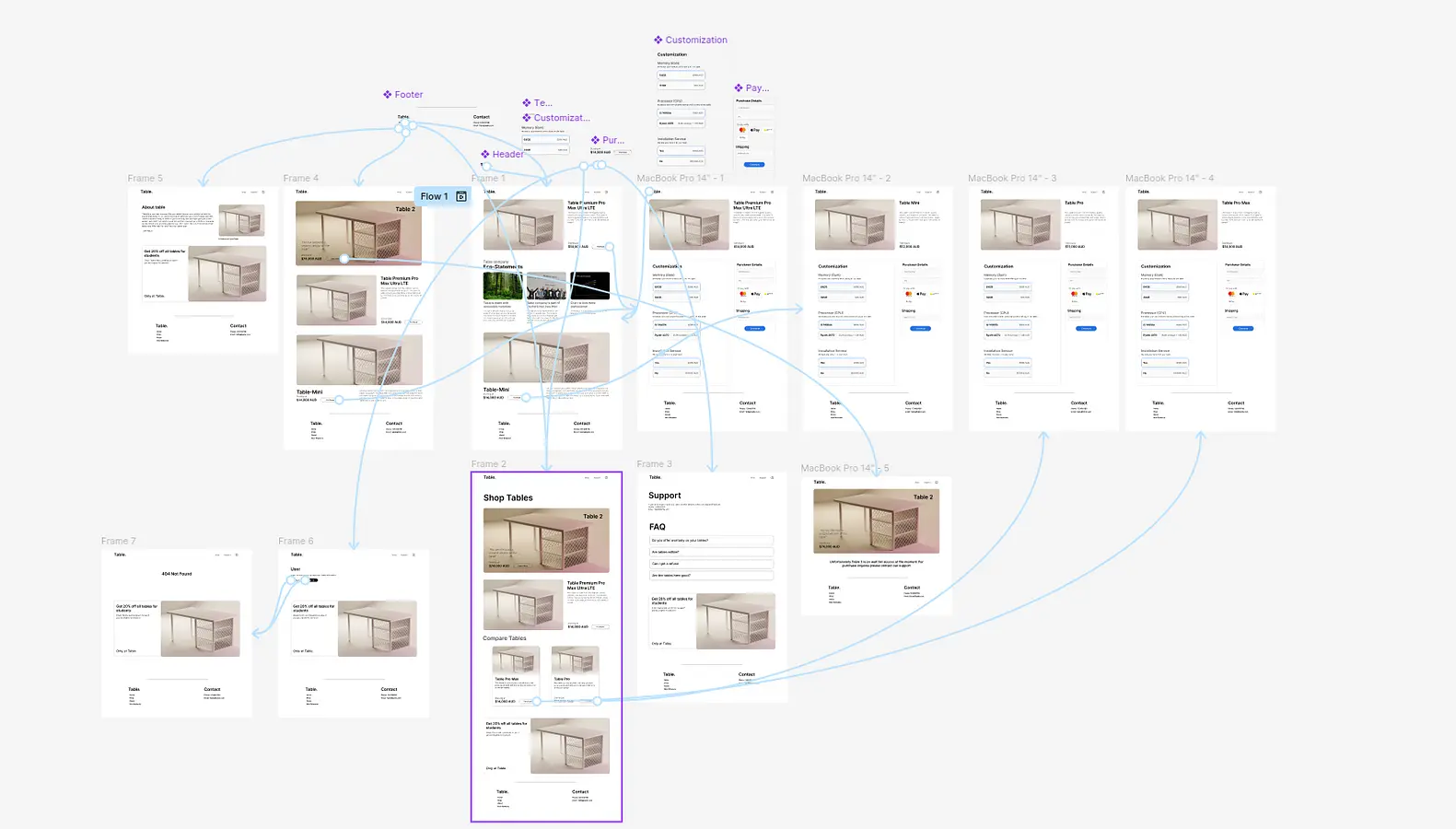Select the 'Frame 5' frame label
Viewport: 1456px width, 829px height.
point(145,179)
